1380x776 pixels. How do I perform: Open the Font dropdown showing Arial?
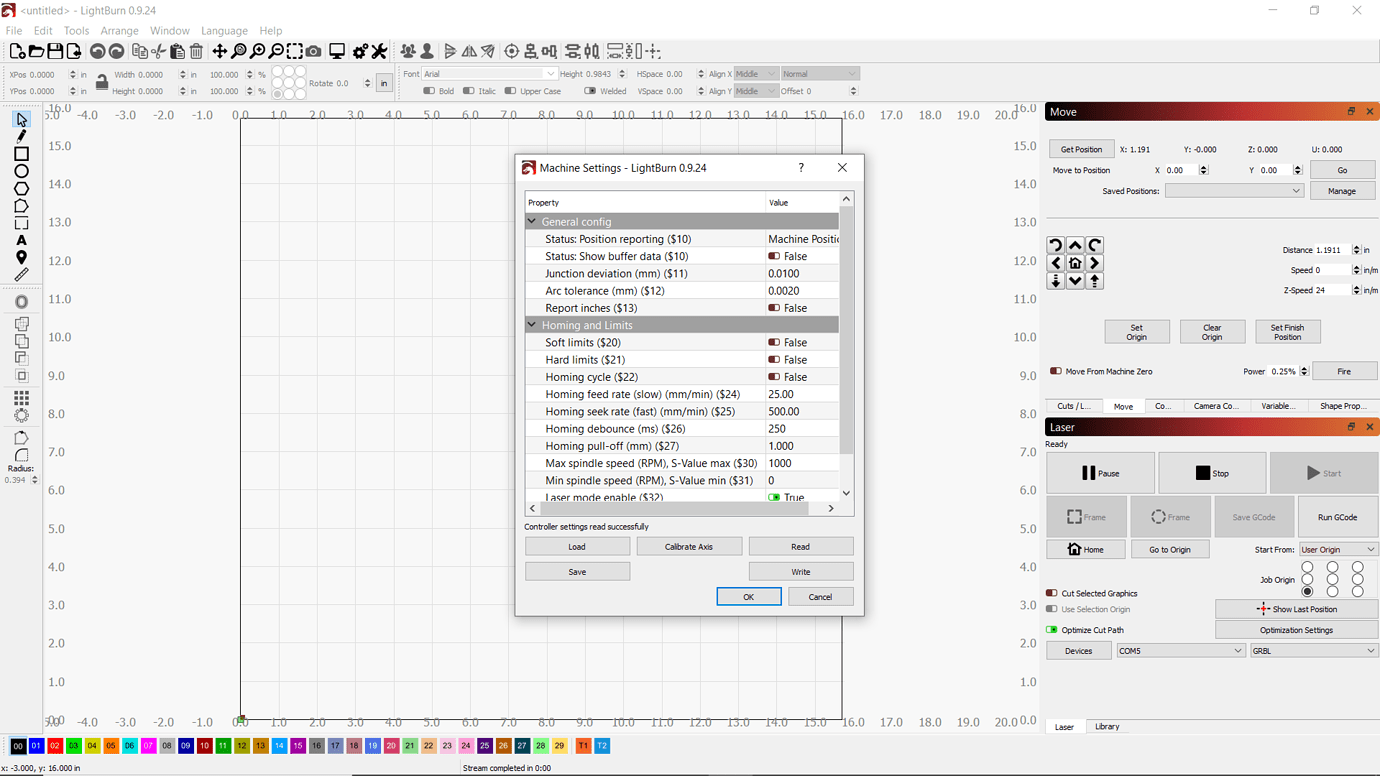click(489, 74)
